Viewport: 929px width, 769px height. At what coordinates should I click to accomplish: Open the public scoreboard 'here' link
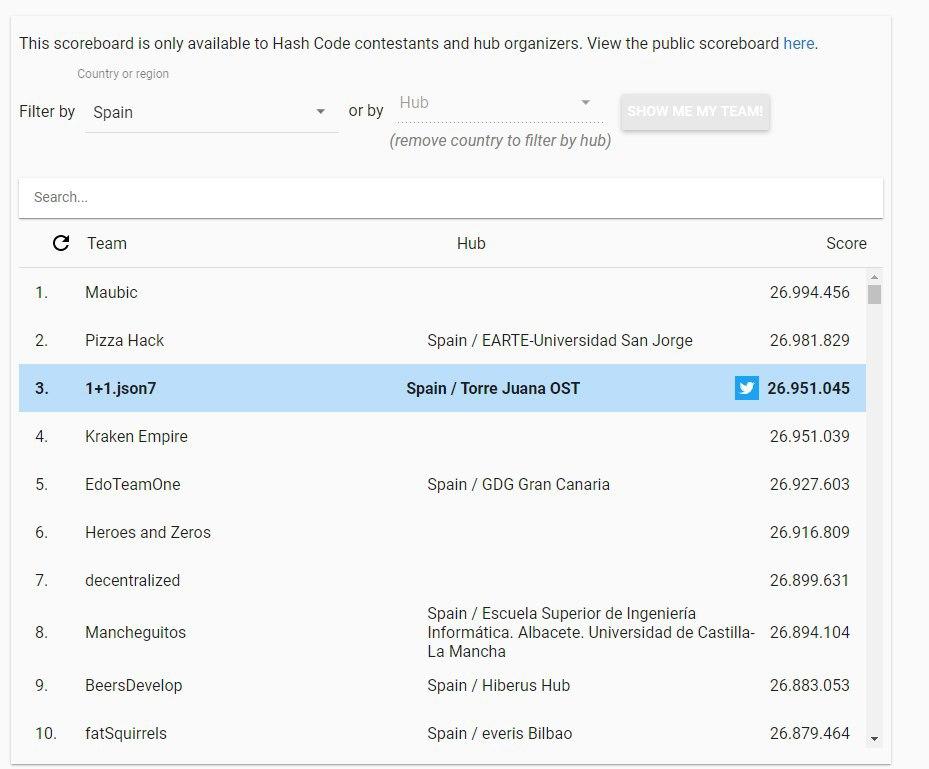(x=798, y=44)
